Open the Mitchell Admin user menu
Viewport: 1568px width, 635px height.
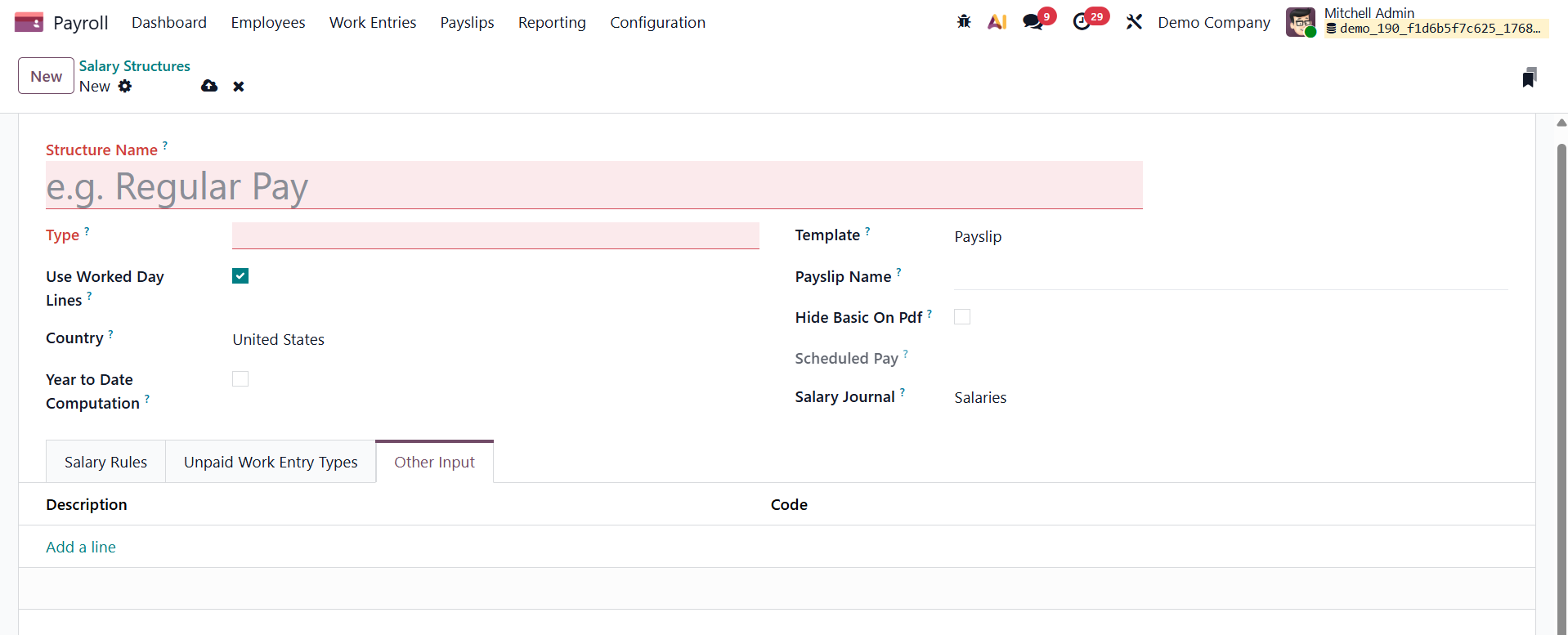pyautogui.click(x=1418, y=22)
